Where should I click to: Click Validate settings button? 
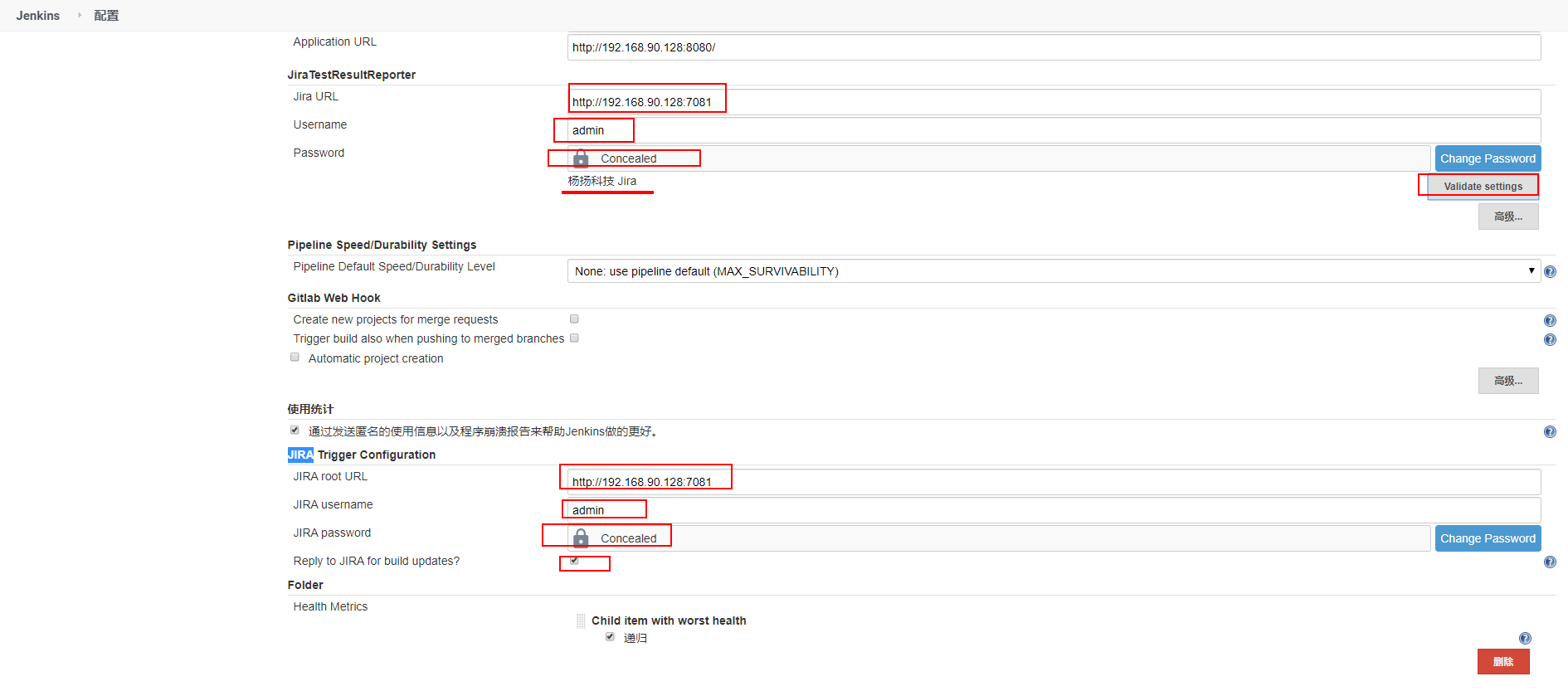coord(1483,187)
